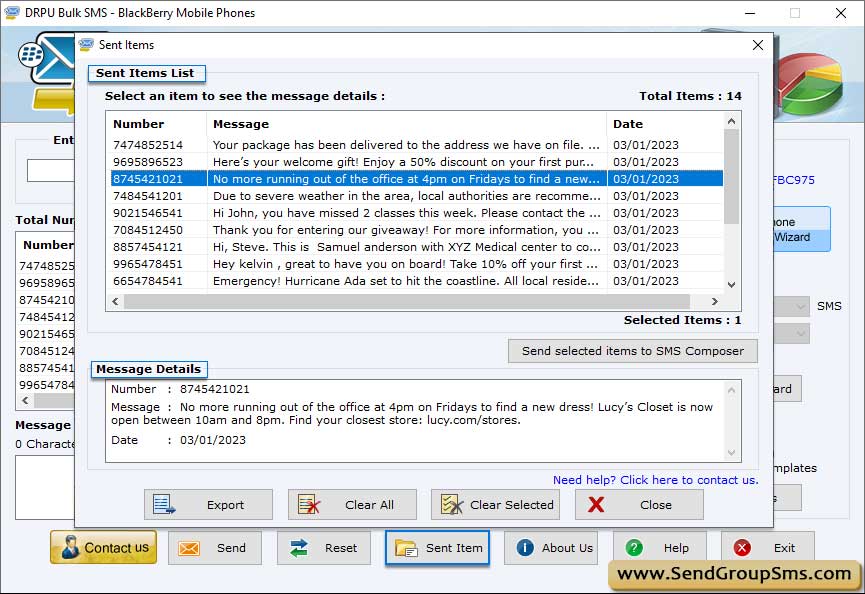Click the Close button in dialog
This screenshot has width=865, height=594.
639,504
